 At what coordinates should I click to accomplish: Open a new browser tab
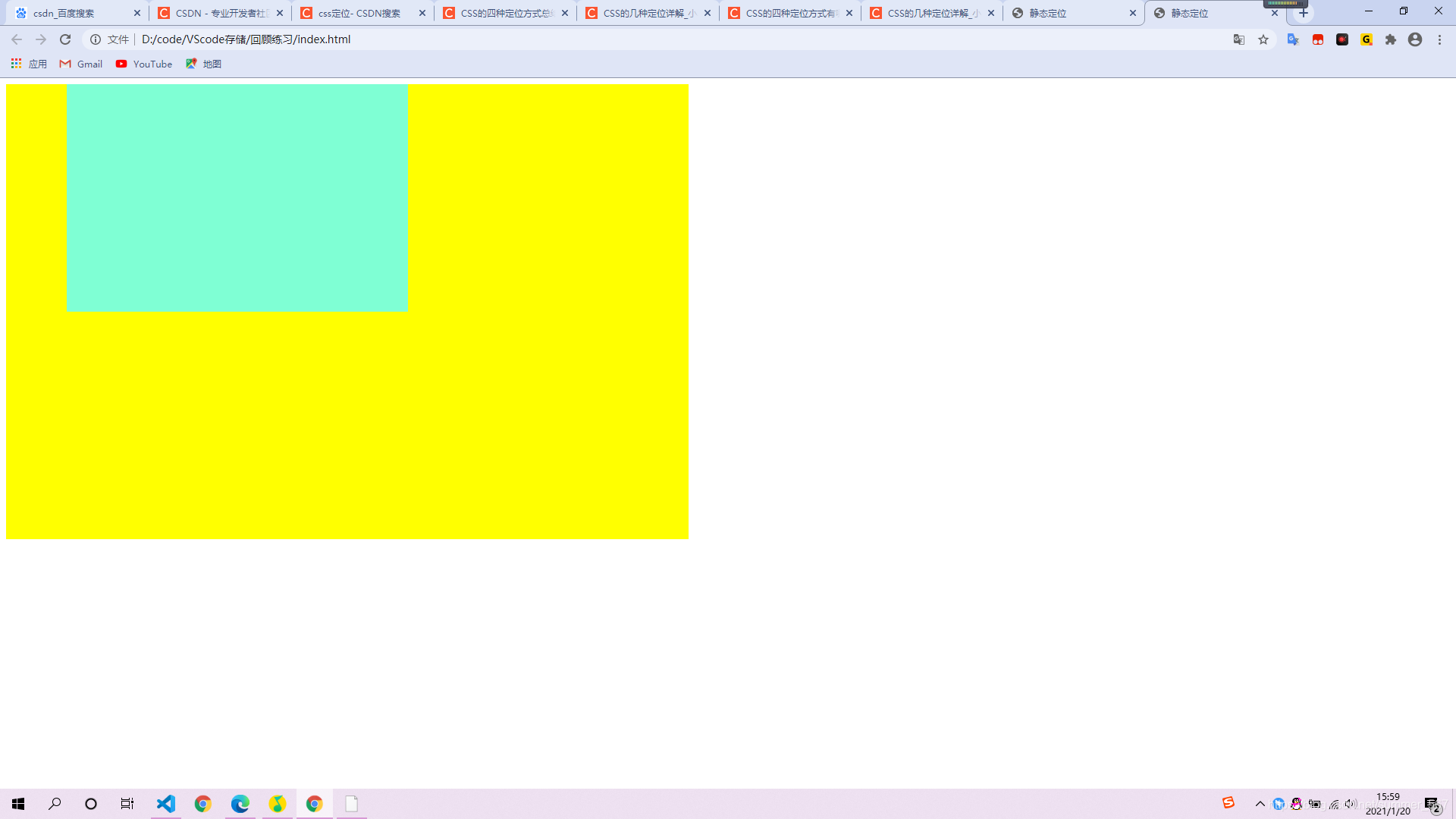1304,13
